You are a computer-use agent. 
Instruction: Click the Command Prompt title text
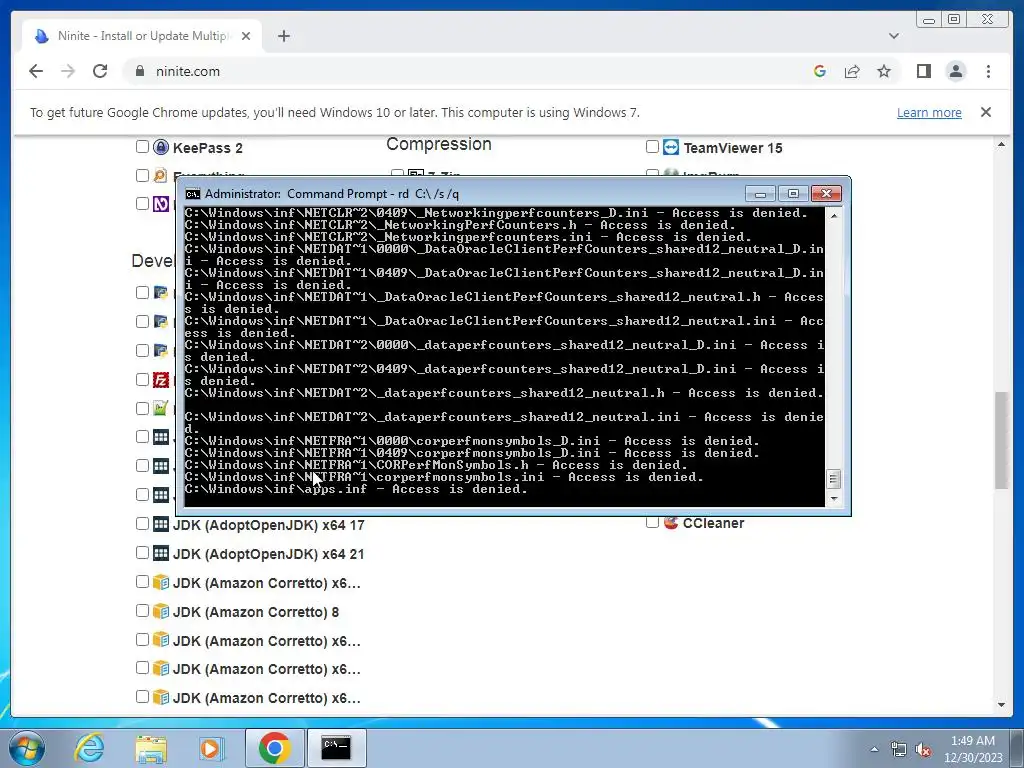click(332, 194)
